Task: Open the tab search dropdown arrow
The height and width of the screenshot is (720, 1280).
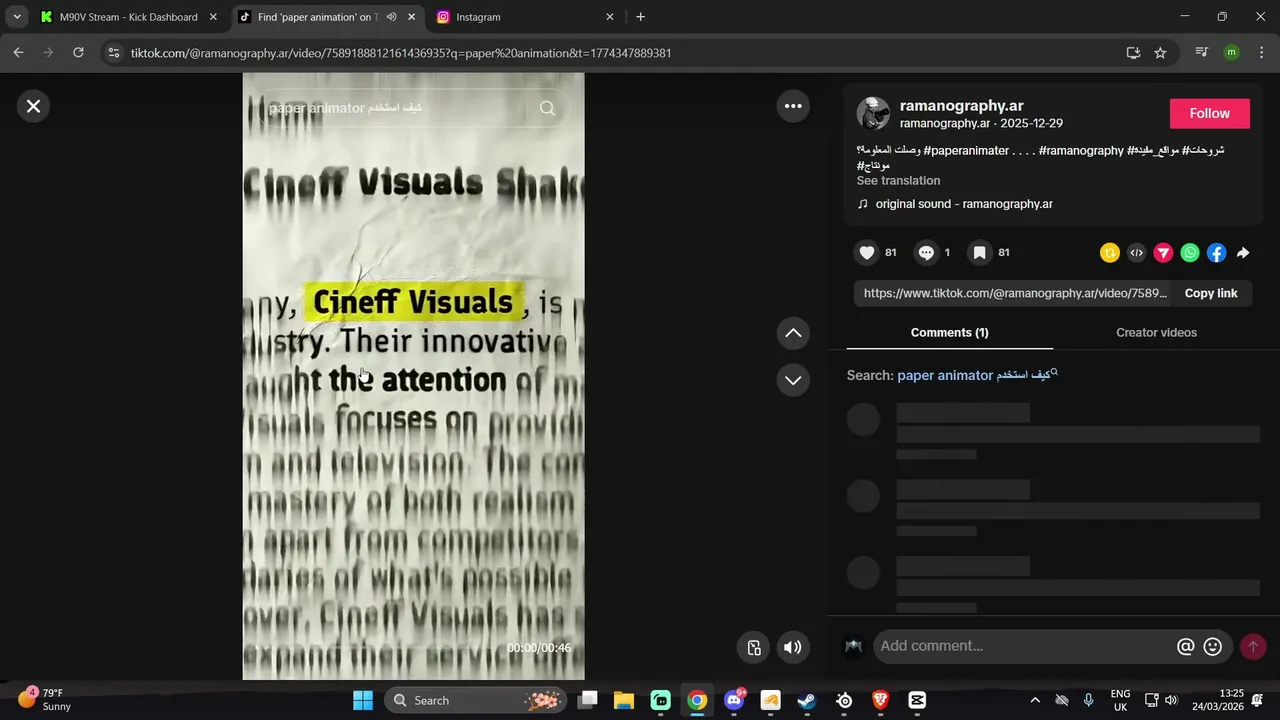Action: click(x=17, y=17)
